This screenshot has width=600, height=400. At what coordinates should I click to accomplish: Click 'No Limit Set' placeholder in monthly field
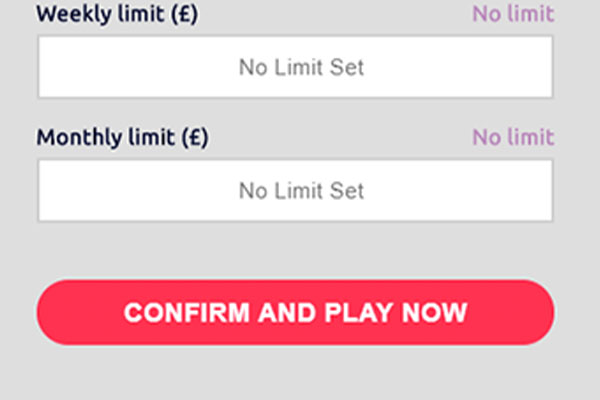(x=301, y=190)
